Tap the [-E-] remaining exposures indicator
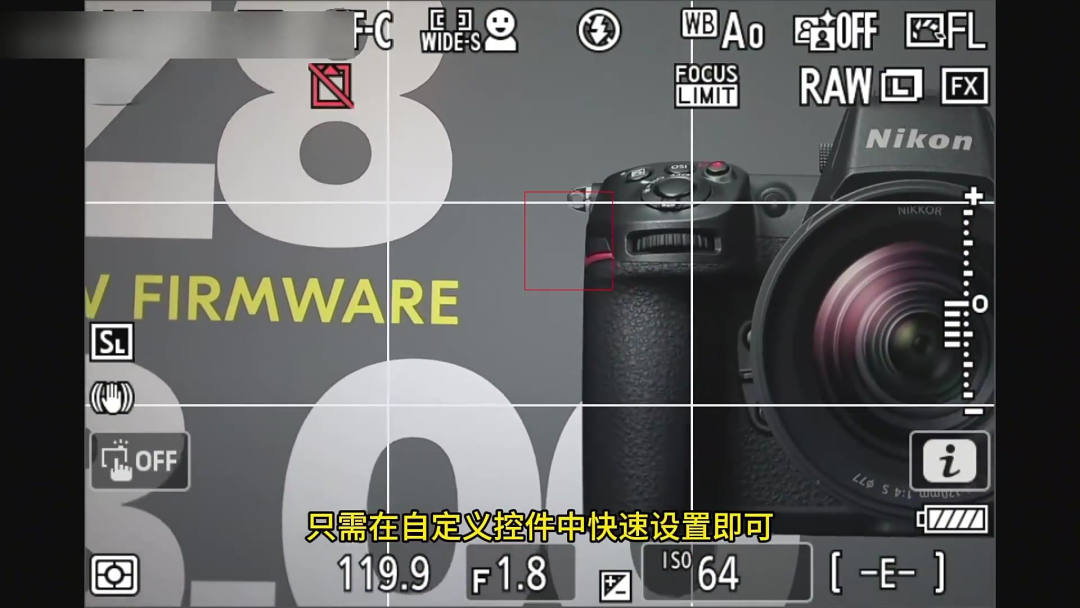1080x608 pixels. pyautogui.click(x=888, y=572)
